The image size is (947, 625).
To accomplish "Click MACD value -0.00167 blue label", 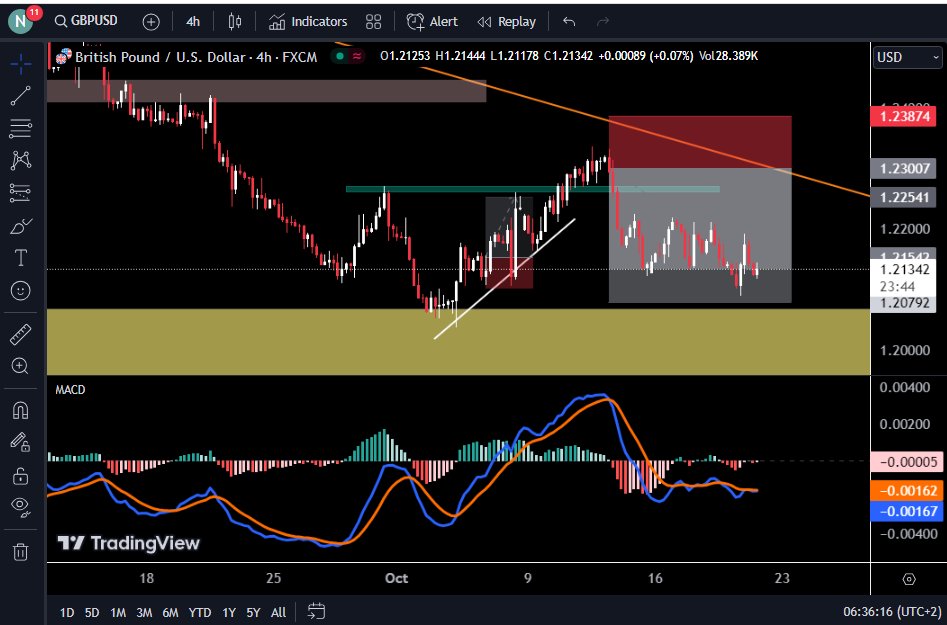I will coord(908,511).
